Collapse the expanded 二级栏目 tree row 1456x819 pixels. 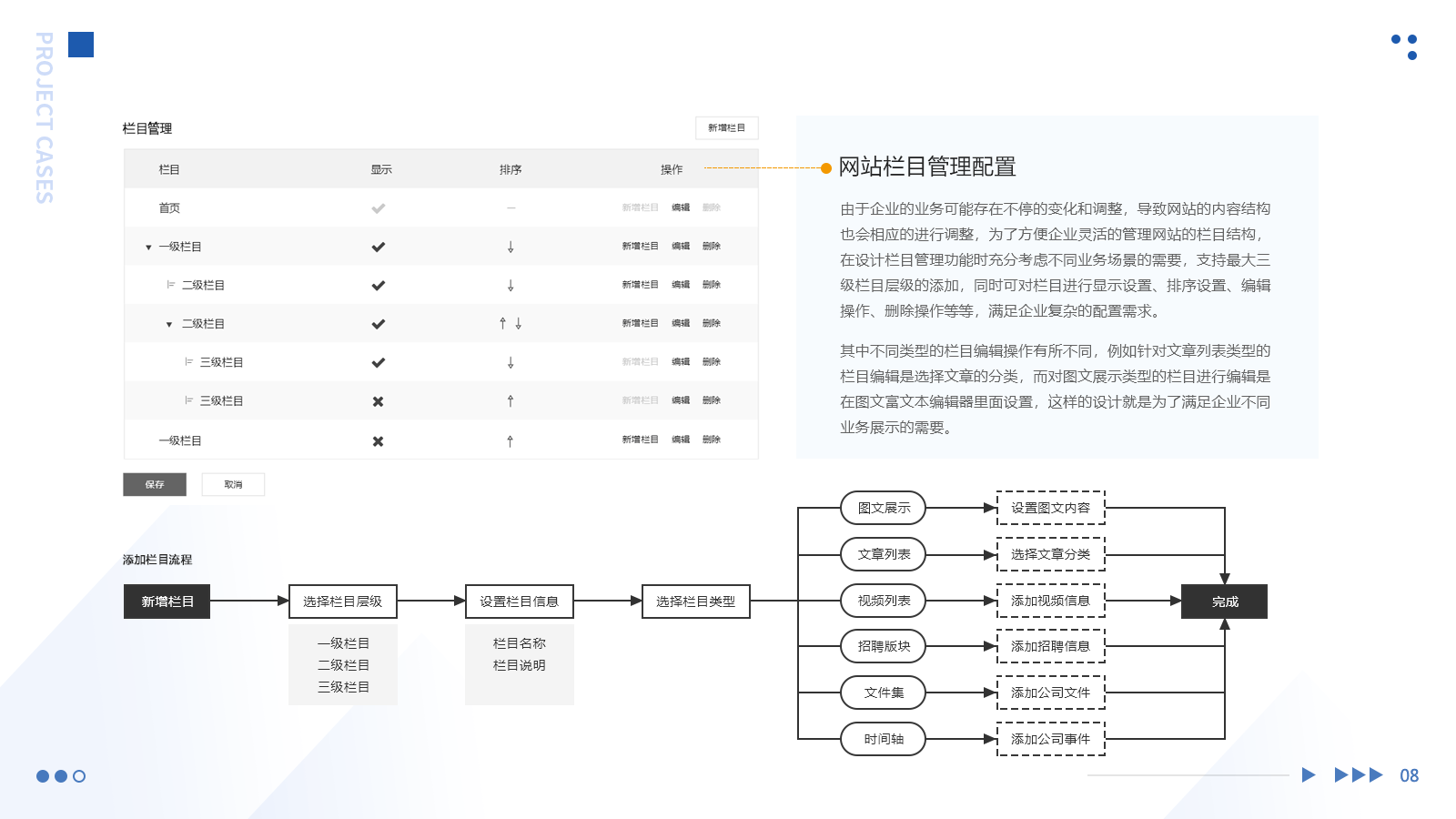169,325
